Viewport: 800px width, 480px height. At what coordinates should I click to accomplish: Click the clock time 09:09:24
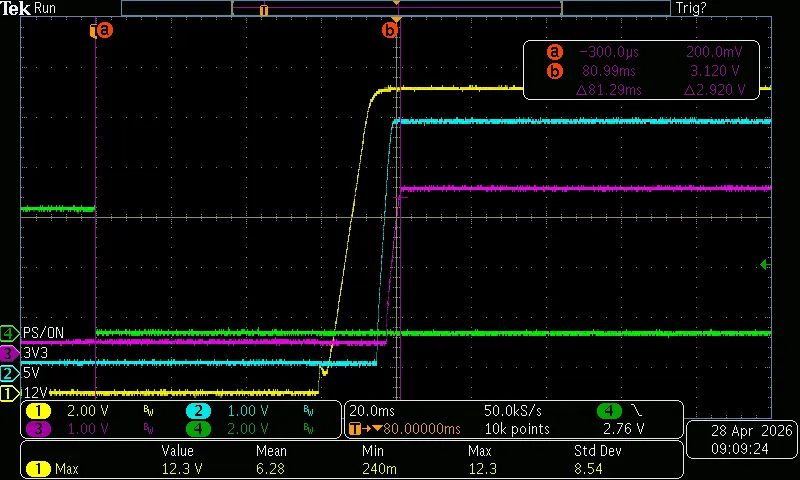740,449
